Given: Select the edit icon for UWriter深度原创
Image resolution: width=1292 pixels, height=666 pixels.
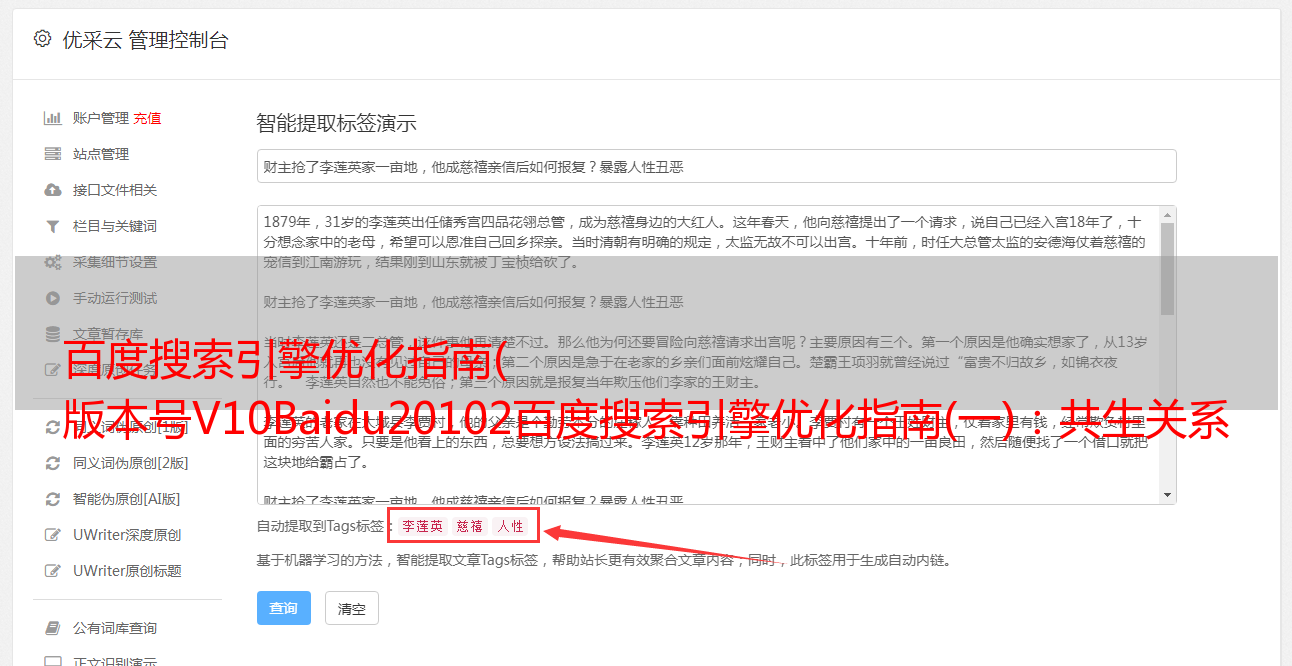Looking at the screenshot, I should point(53,535).
